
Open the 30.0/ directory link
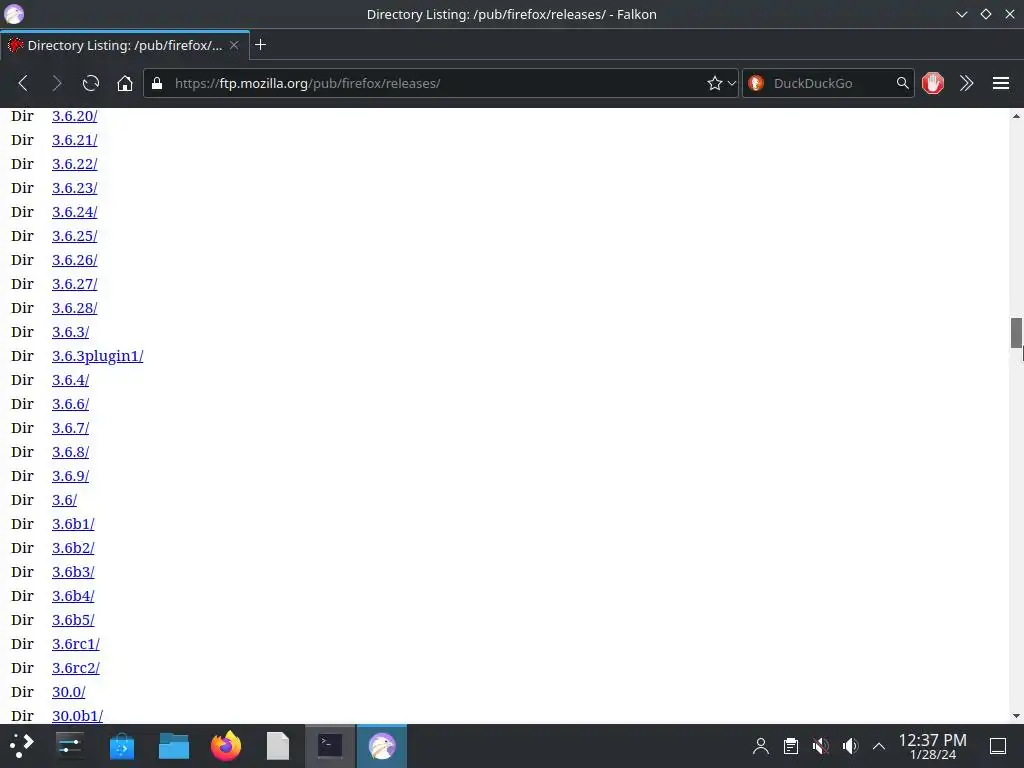point(69,692)
